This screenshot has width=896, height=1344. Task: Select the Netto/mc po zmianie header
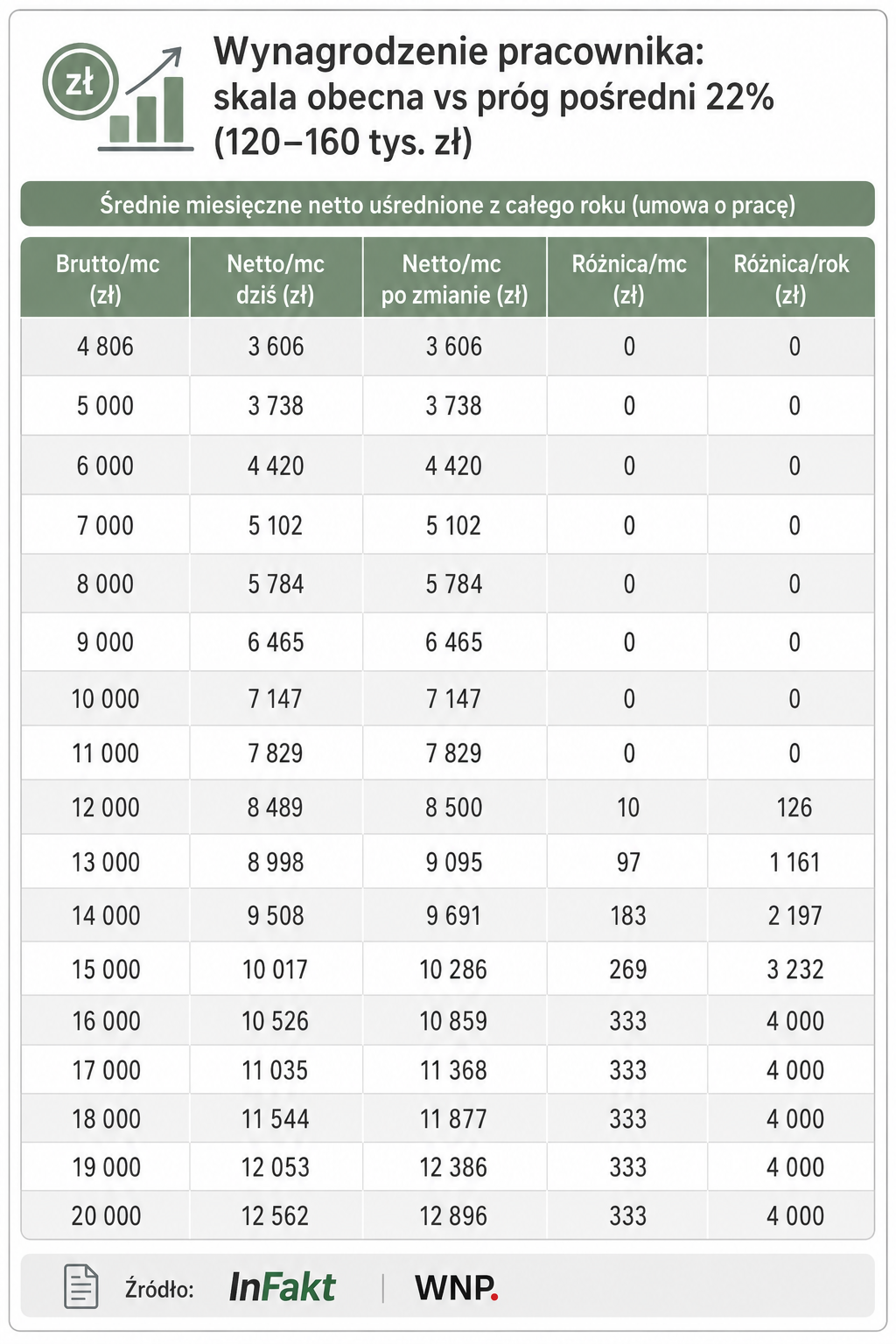coord(454,278)
